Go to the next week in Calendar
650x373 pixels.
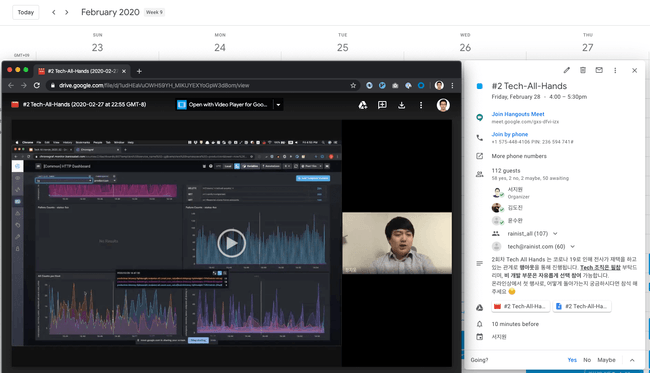coord(67,12)
